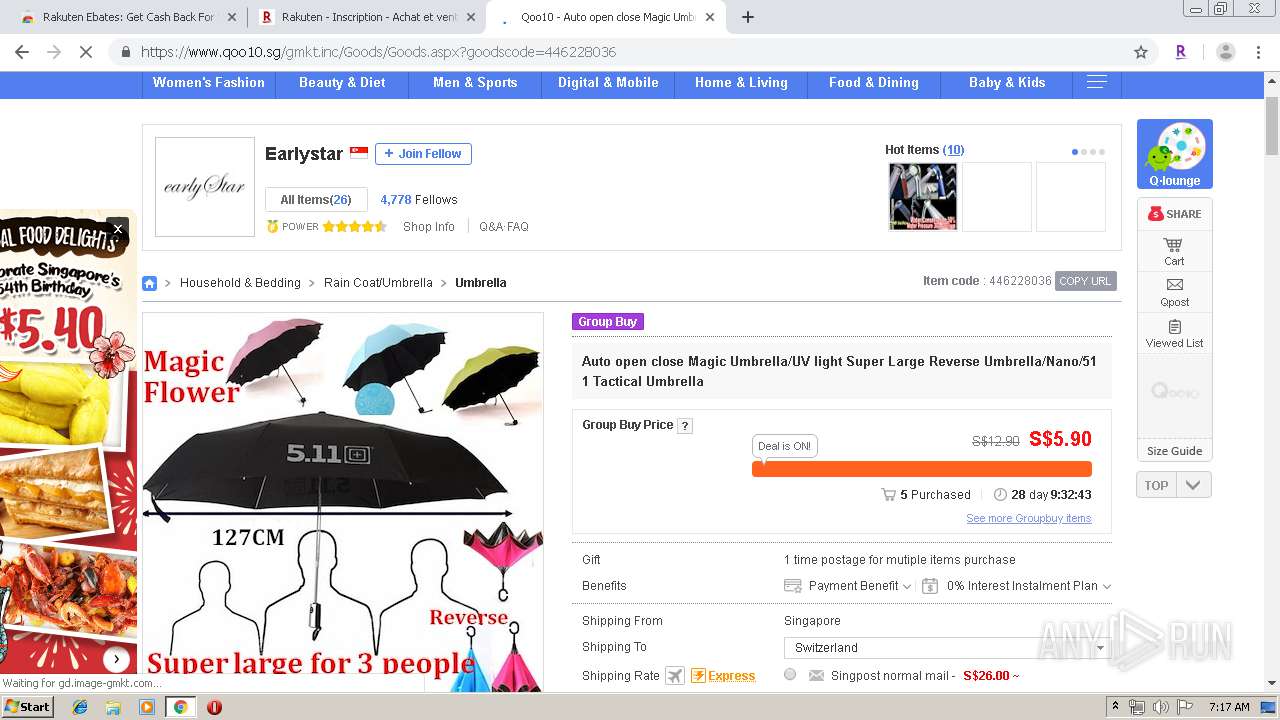Open a new browser tab
1280x720 pixels.
(747, 17)
